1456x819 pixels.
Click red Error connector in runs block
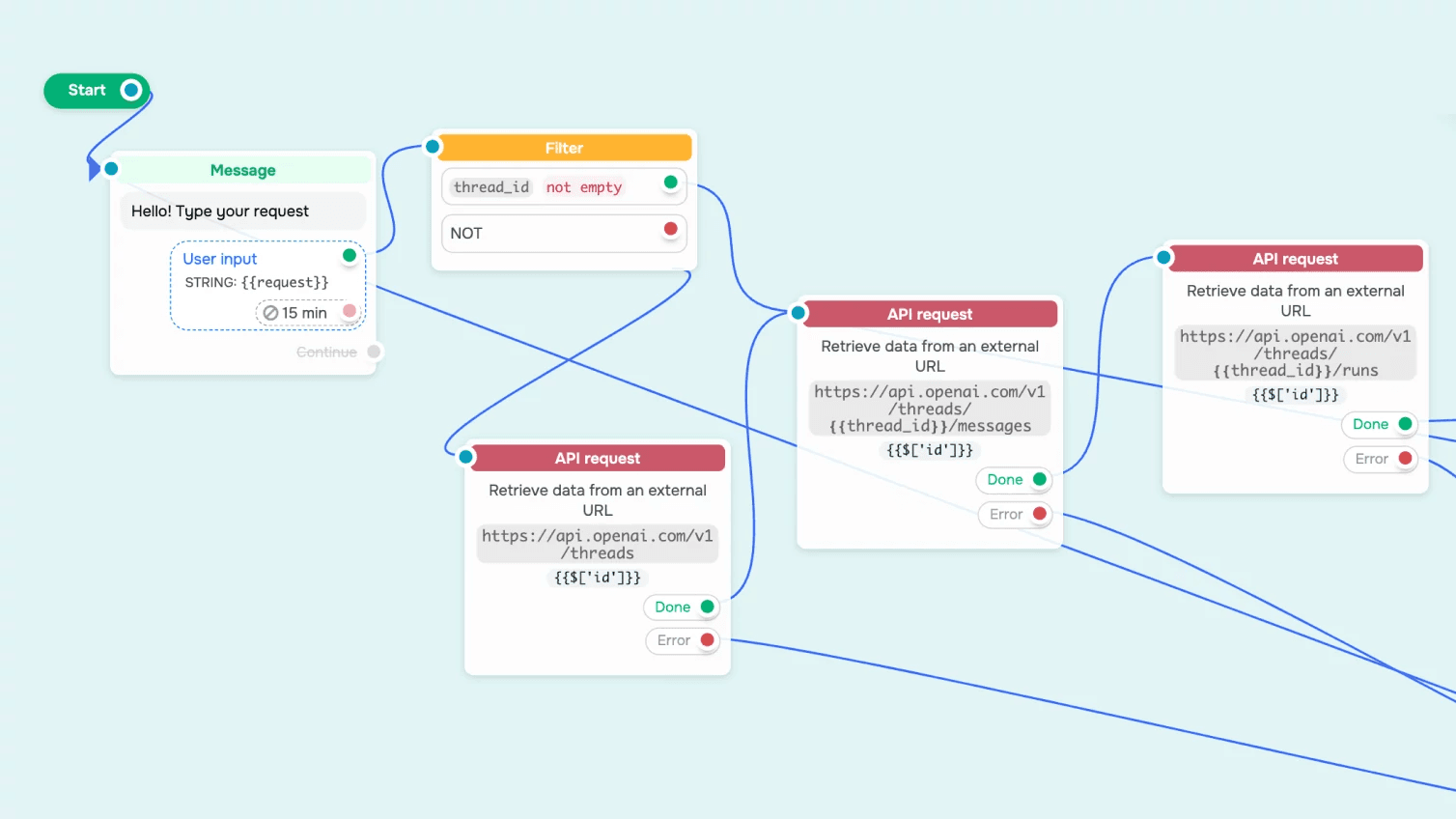(x=1406, y=459)
